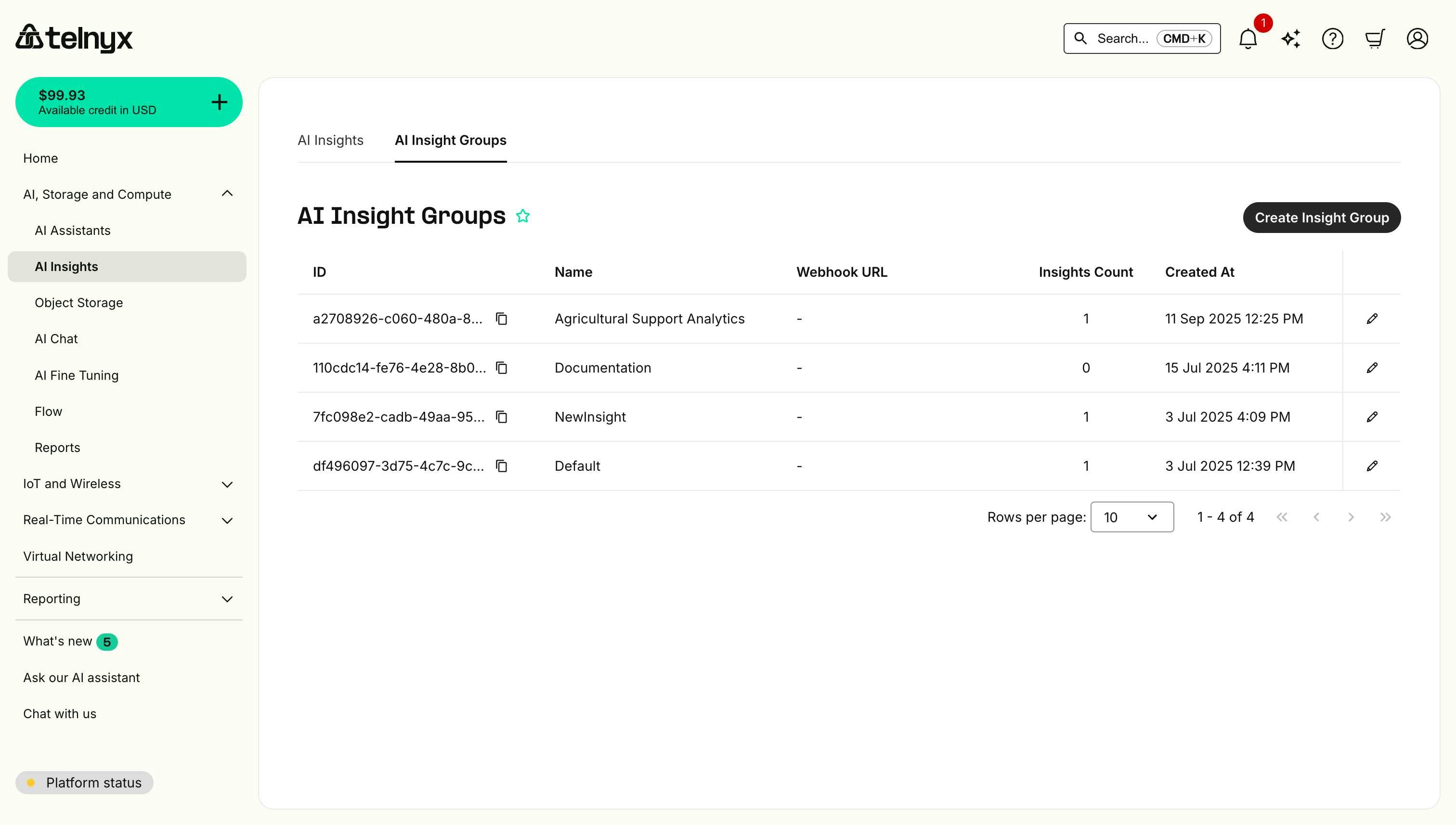The image size is (1456, 825).
Task: Switch to the AI Insights tab
Action: 330,140
